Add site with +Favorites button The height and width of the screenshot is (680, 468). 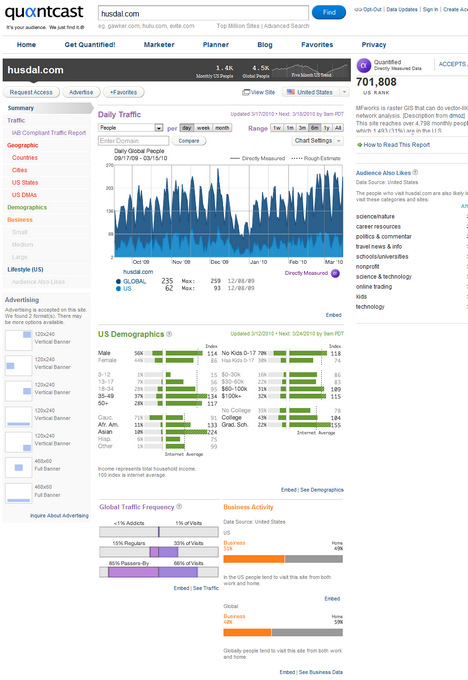[x=124, y=92]
